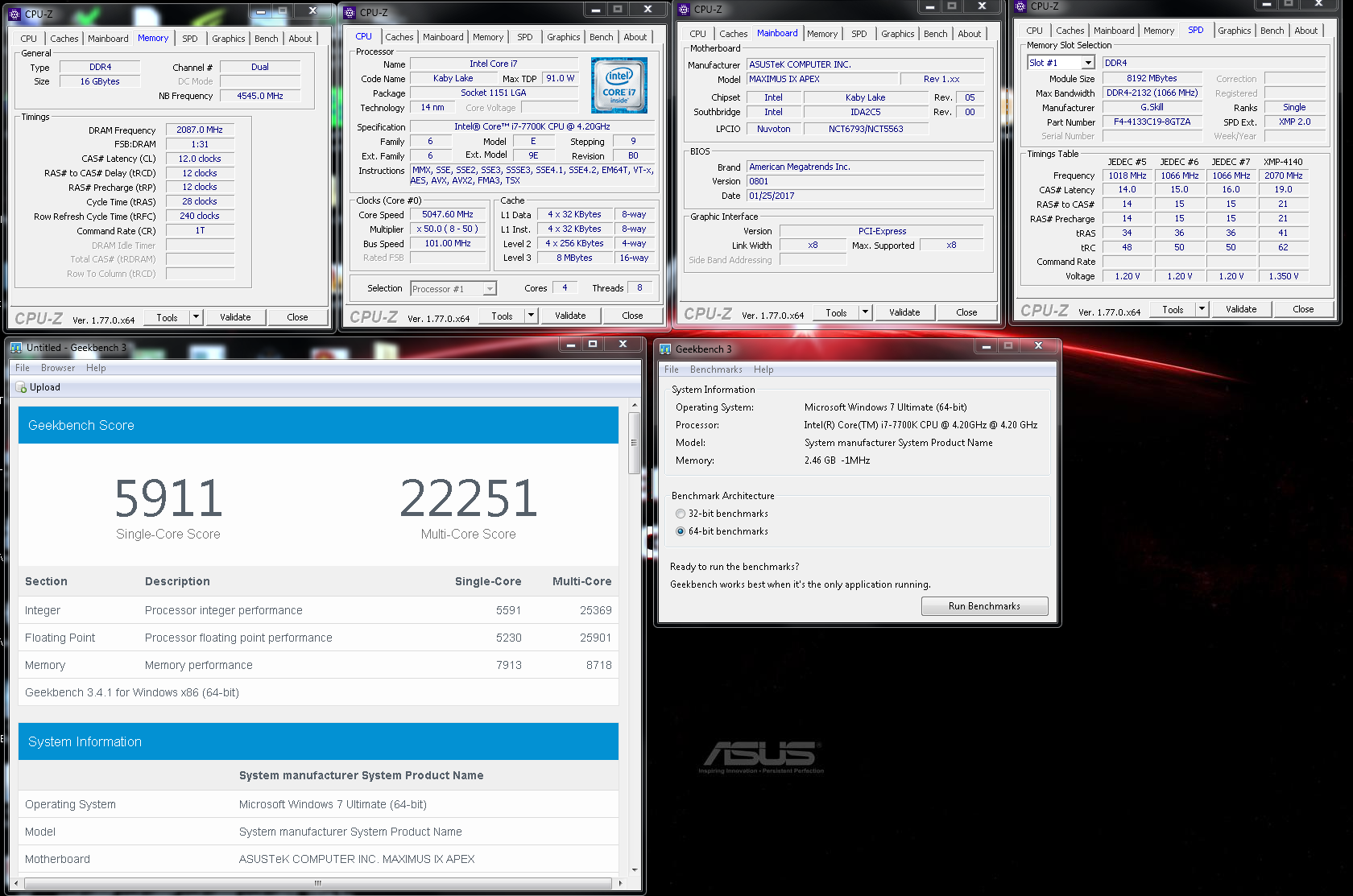Open the CPU tab in the Mainboard window

[697, 34]
